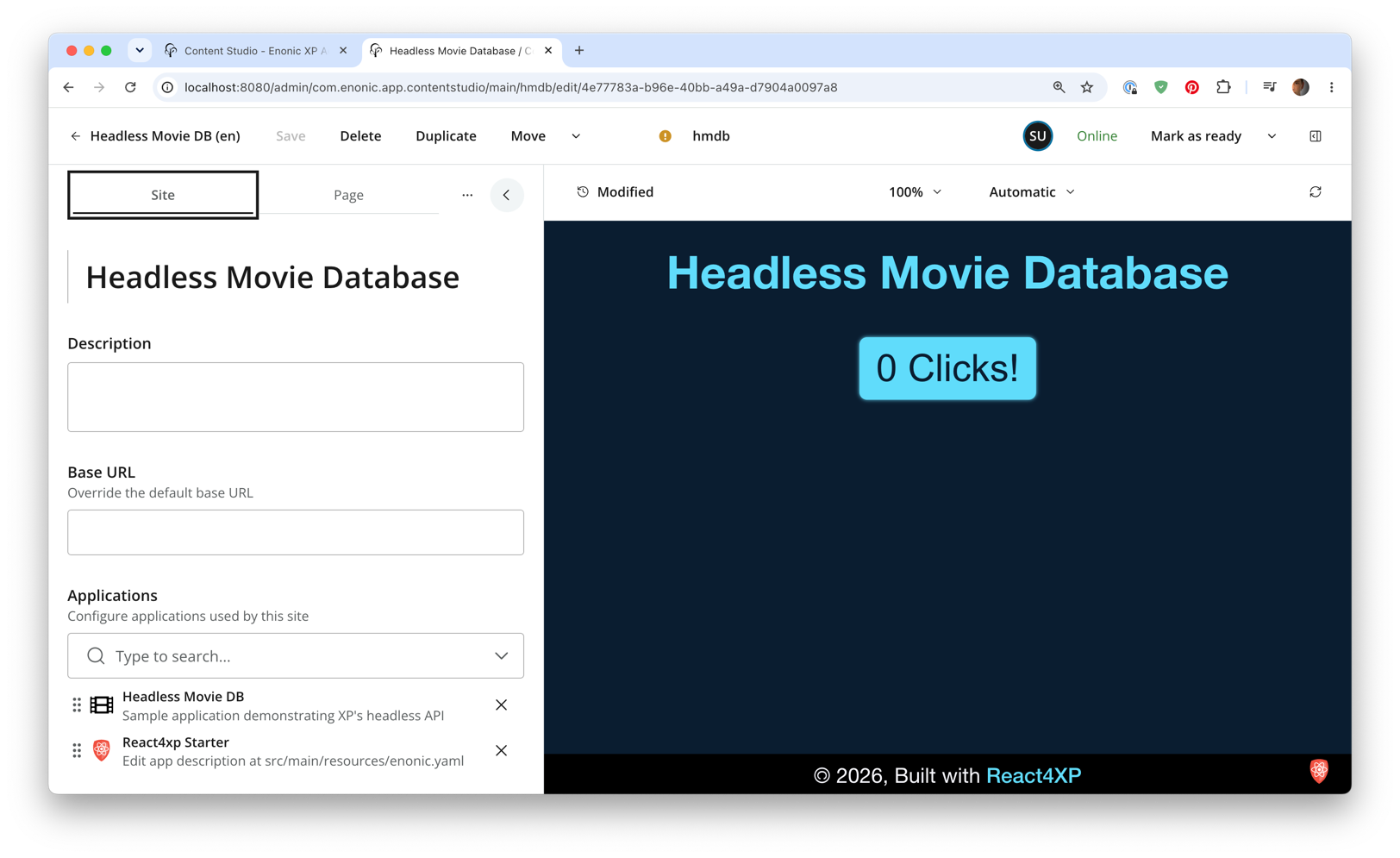1400x858 pixels.
Task: Click the browser back navigation arrow
Action: click(69, 87)
